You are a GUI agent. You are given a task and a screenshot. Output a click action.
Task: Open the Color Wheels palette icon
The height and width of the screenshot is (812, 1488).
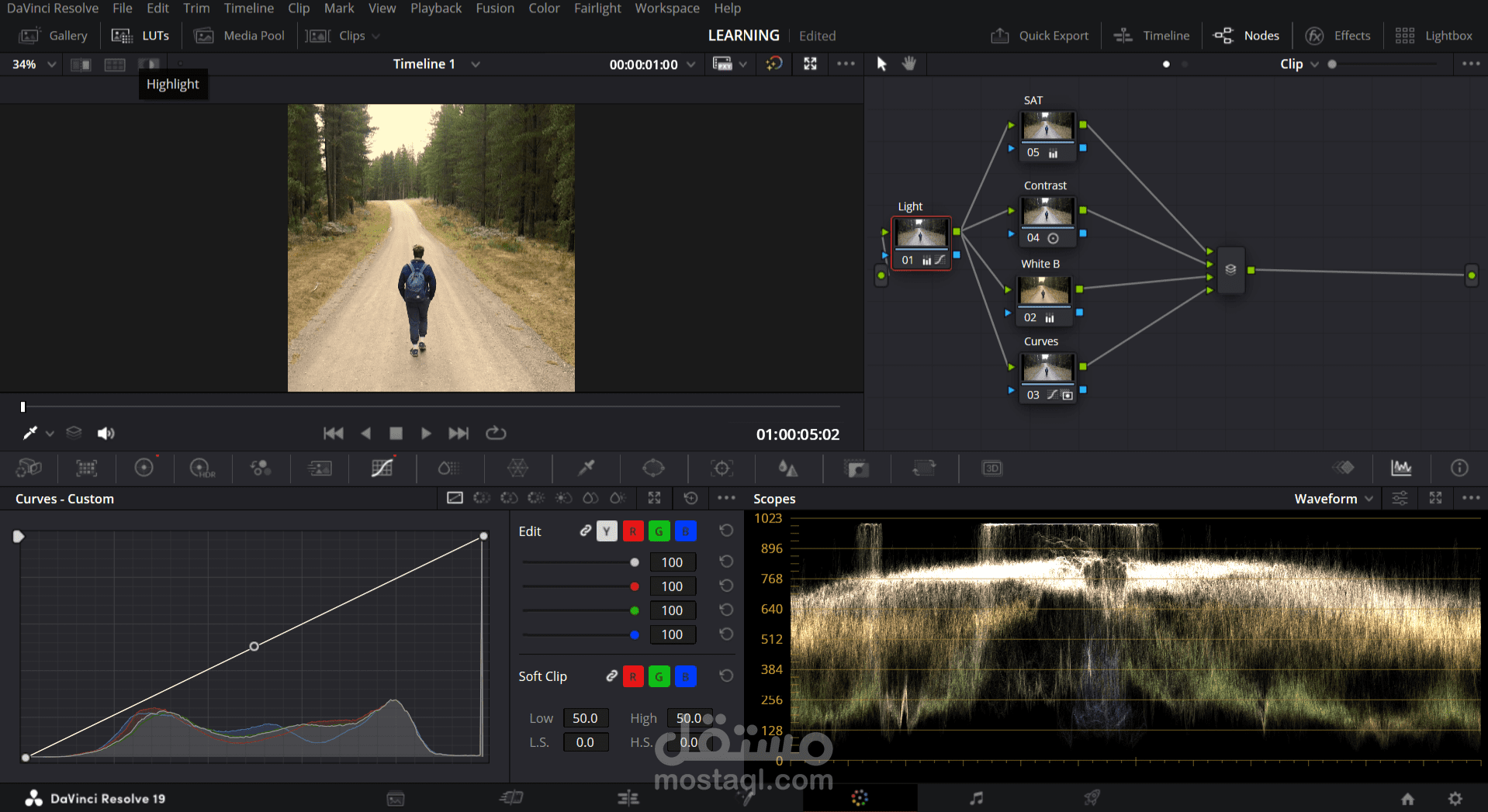[144, 468]
